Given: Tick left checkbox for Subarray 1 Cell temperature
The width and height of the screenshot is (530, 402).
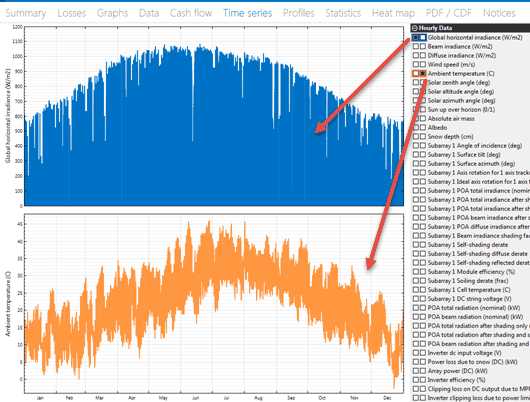Looking at the screenshot, I should (416, 290).
